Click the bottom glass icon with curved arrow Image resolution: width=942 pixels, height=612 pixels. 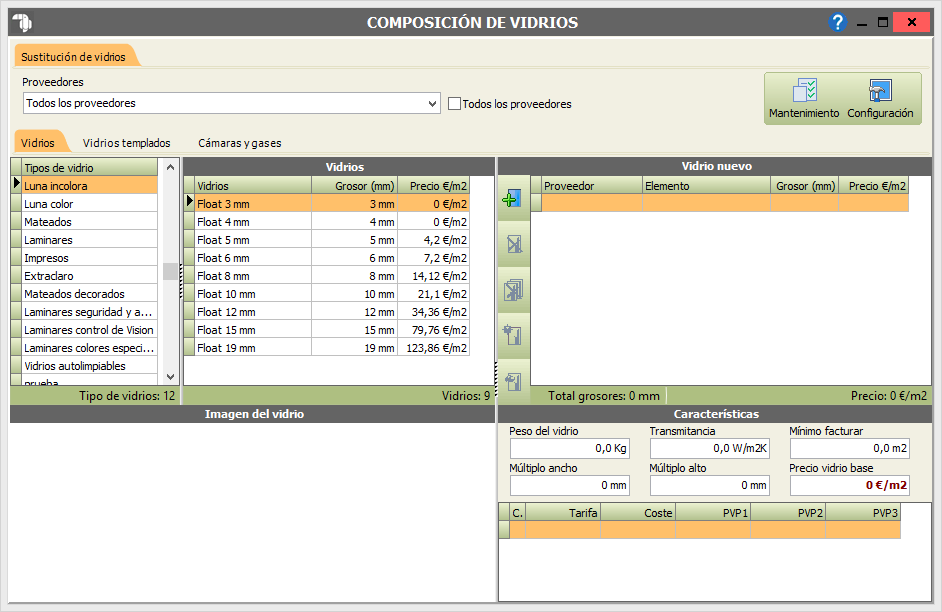[x=513, y=381]
